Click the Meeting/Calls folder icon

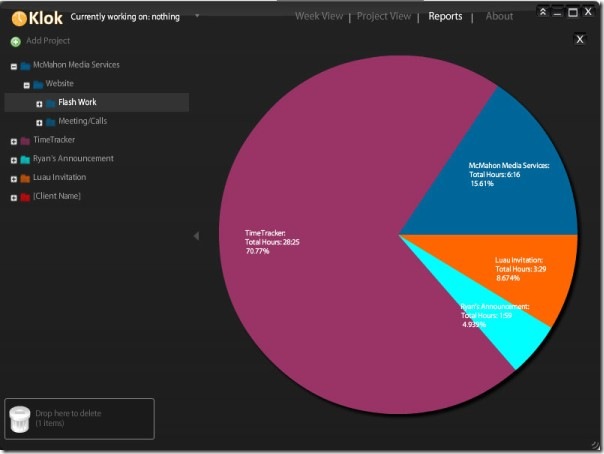(51, 122)
